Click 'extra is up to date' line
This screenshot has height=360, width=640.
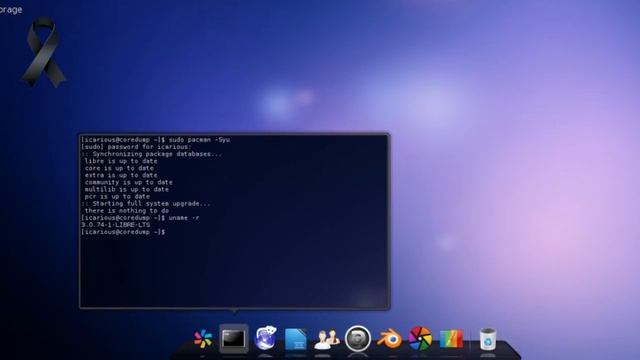point(121,175)
